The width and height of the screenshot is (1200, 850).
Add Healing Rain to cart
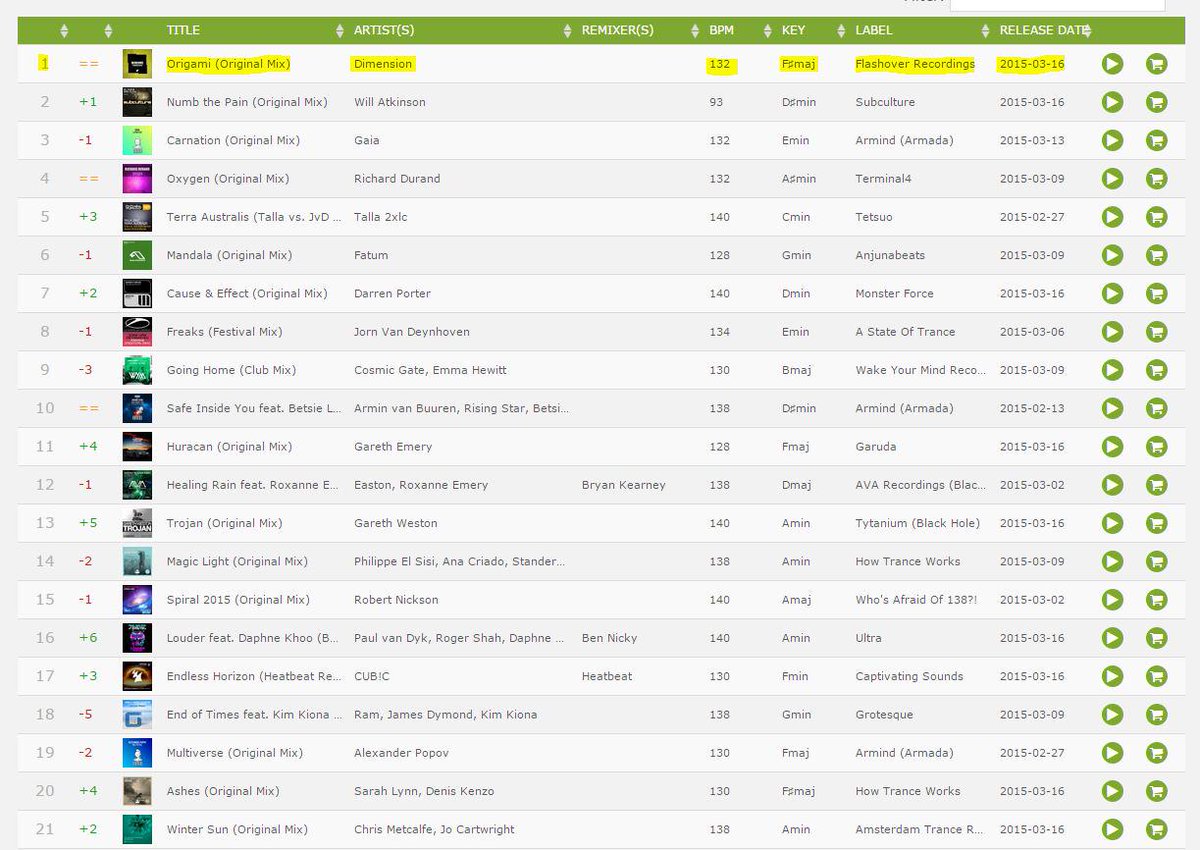tap(1156, 485)
